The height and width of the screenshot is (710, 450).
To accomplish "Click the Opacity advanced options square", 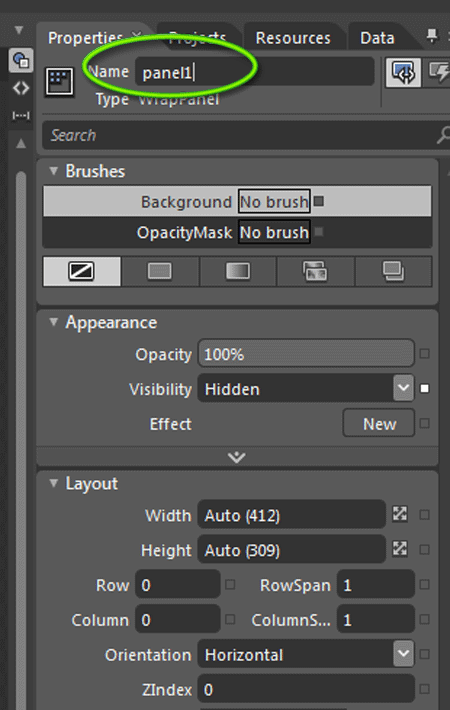I will (424, 354).
